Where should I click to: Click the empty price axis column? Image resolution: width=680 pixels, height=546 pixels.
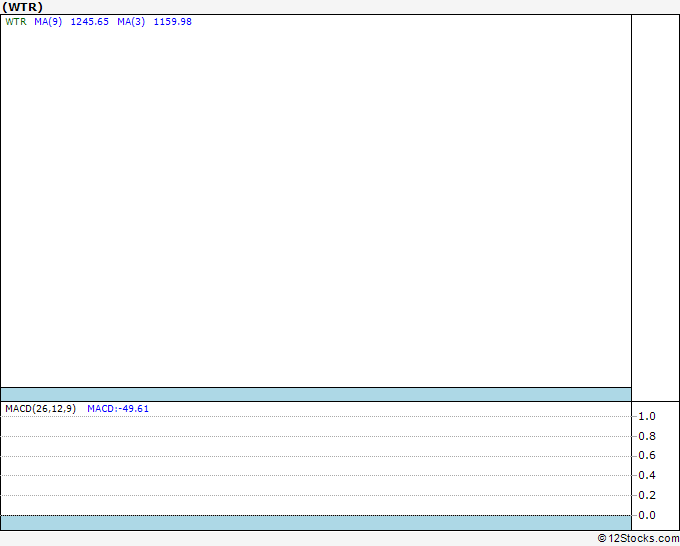point(655,208)
